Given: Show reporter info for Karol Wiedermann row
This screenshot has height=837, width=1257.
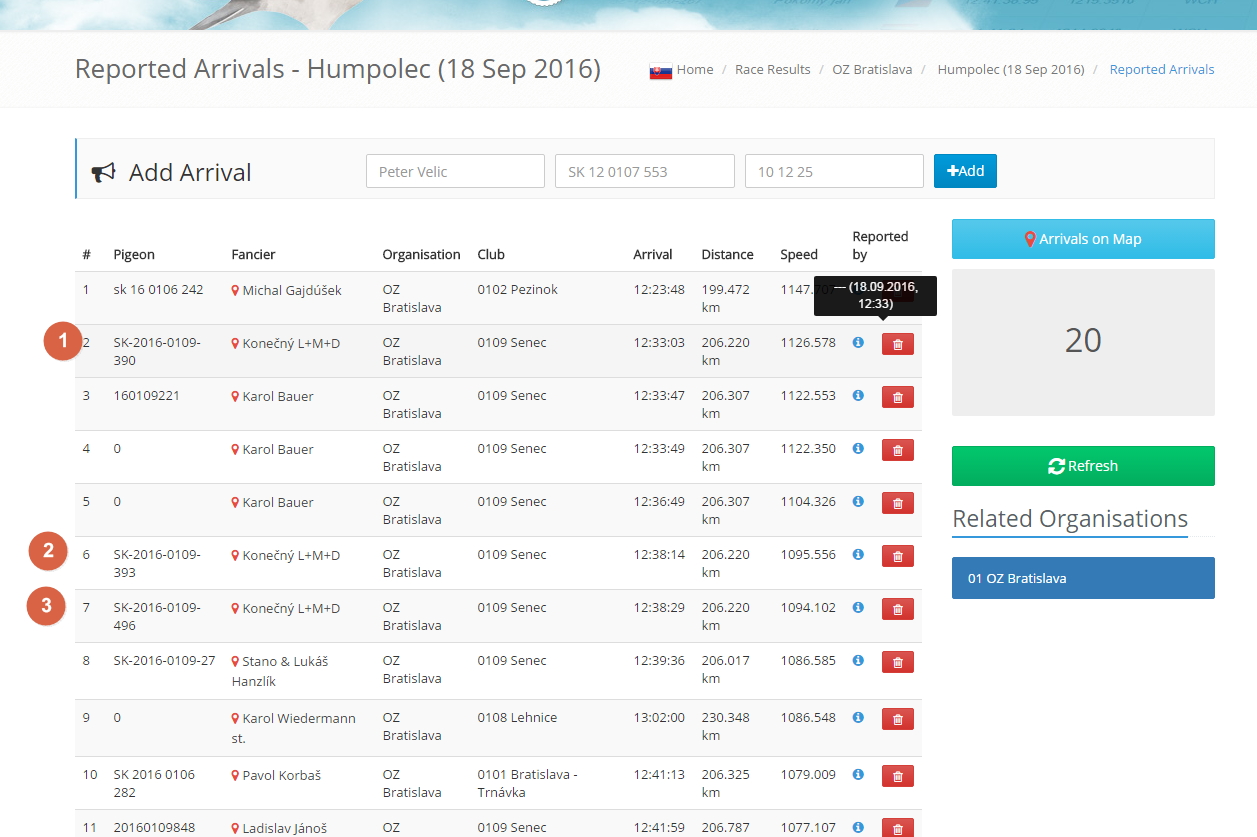Looking at the screenshot, I should click(858, 718).
